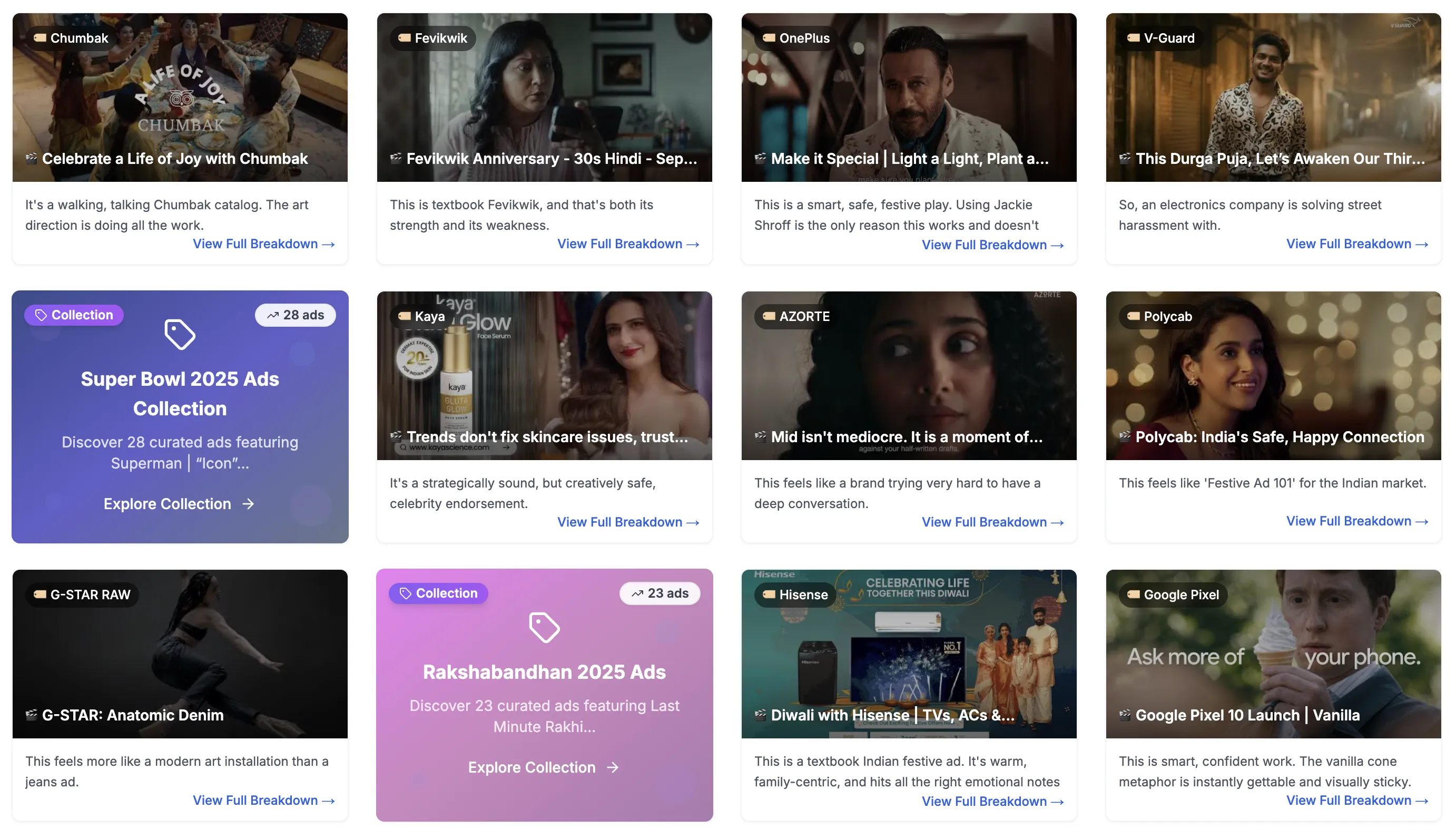Open Explore Collection for Rakshabandhan 2025 Ads
Image resolution: width=1456 pixels, height=838 pixels.
543,767
